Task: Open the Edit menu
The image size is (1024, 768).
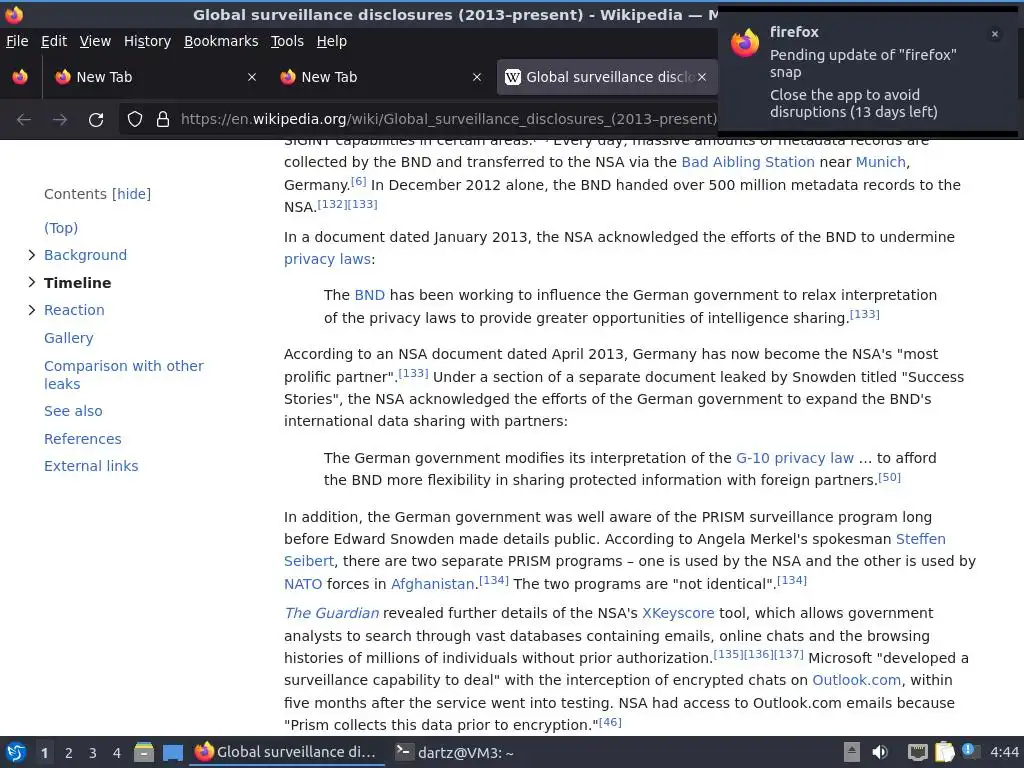Action: (x=54, y=41)
